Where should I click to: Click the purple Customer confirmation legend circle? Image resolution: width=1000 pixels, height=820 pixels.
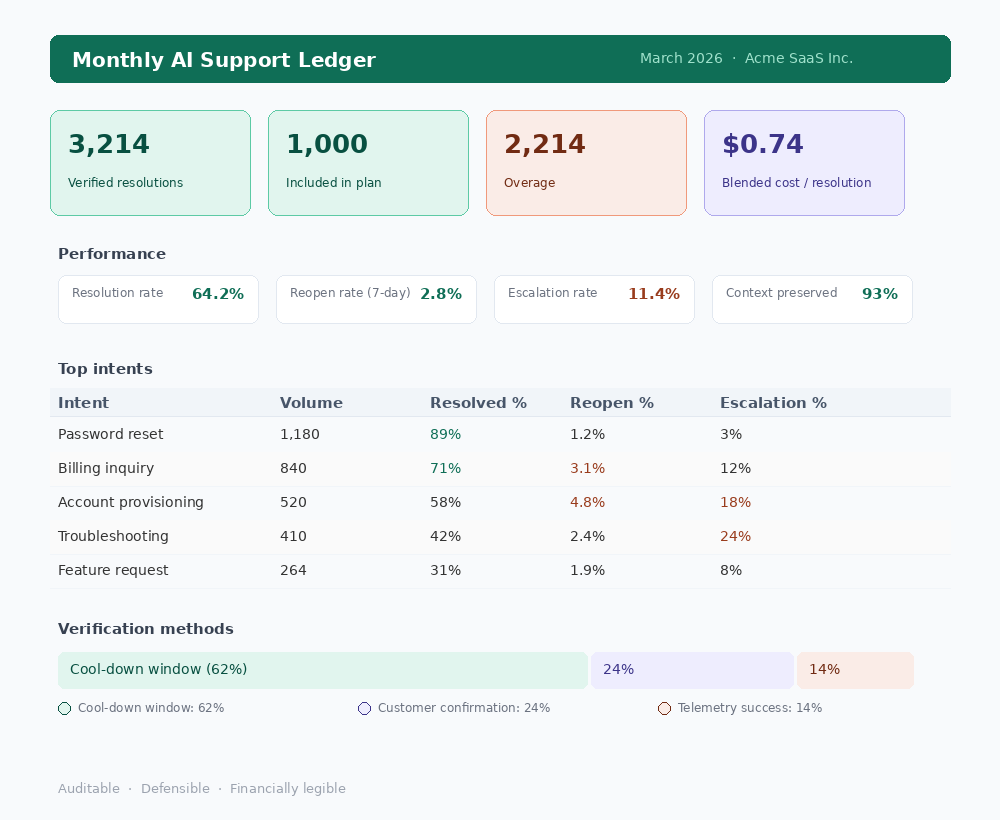[365, 709]
